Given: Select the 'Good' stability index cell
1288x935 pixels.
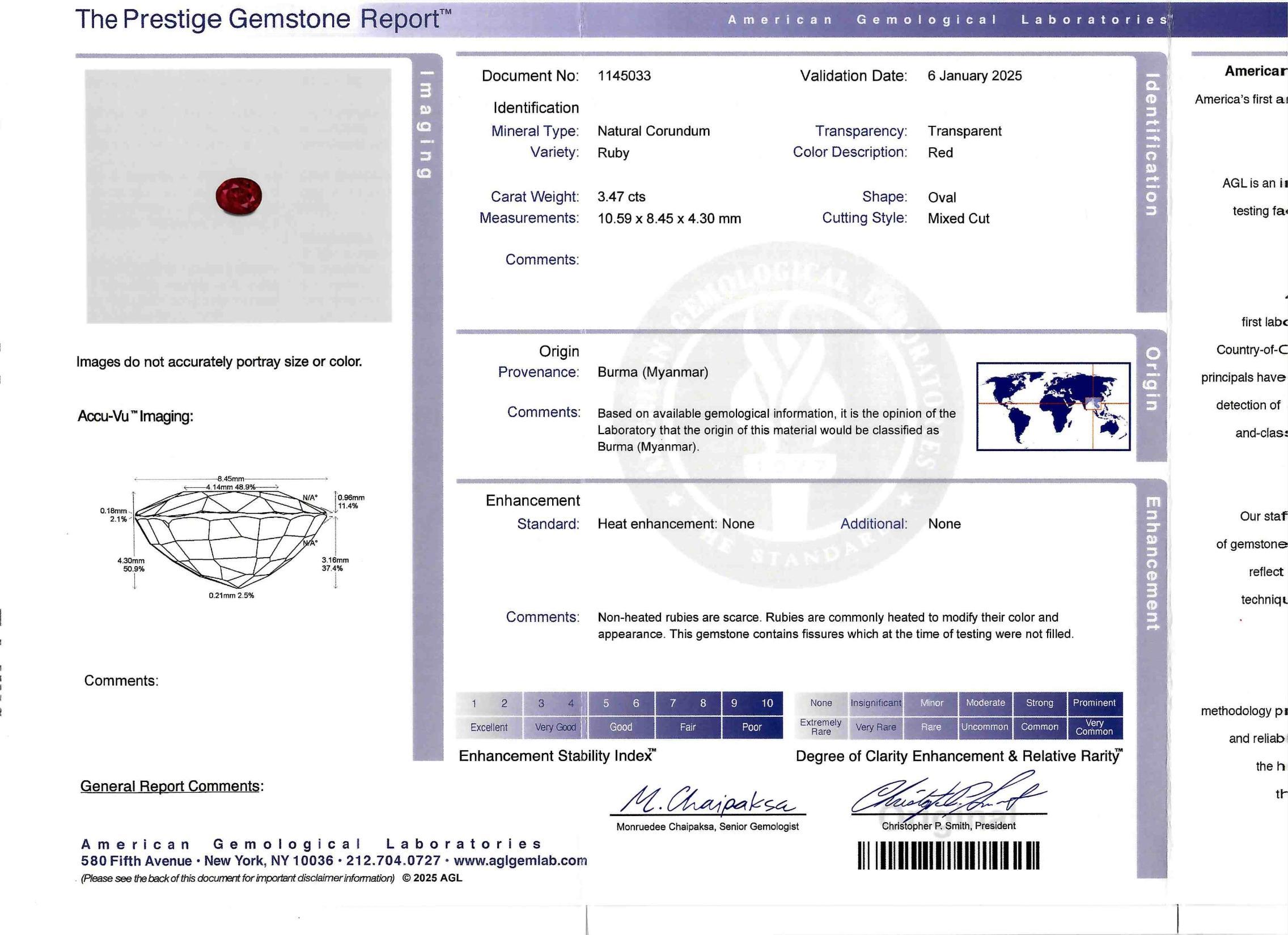Looking at the screenshot, I should pos(621,727).
